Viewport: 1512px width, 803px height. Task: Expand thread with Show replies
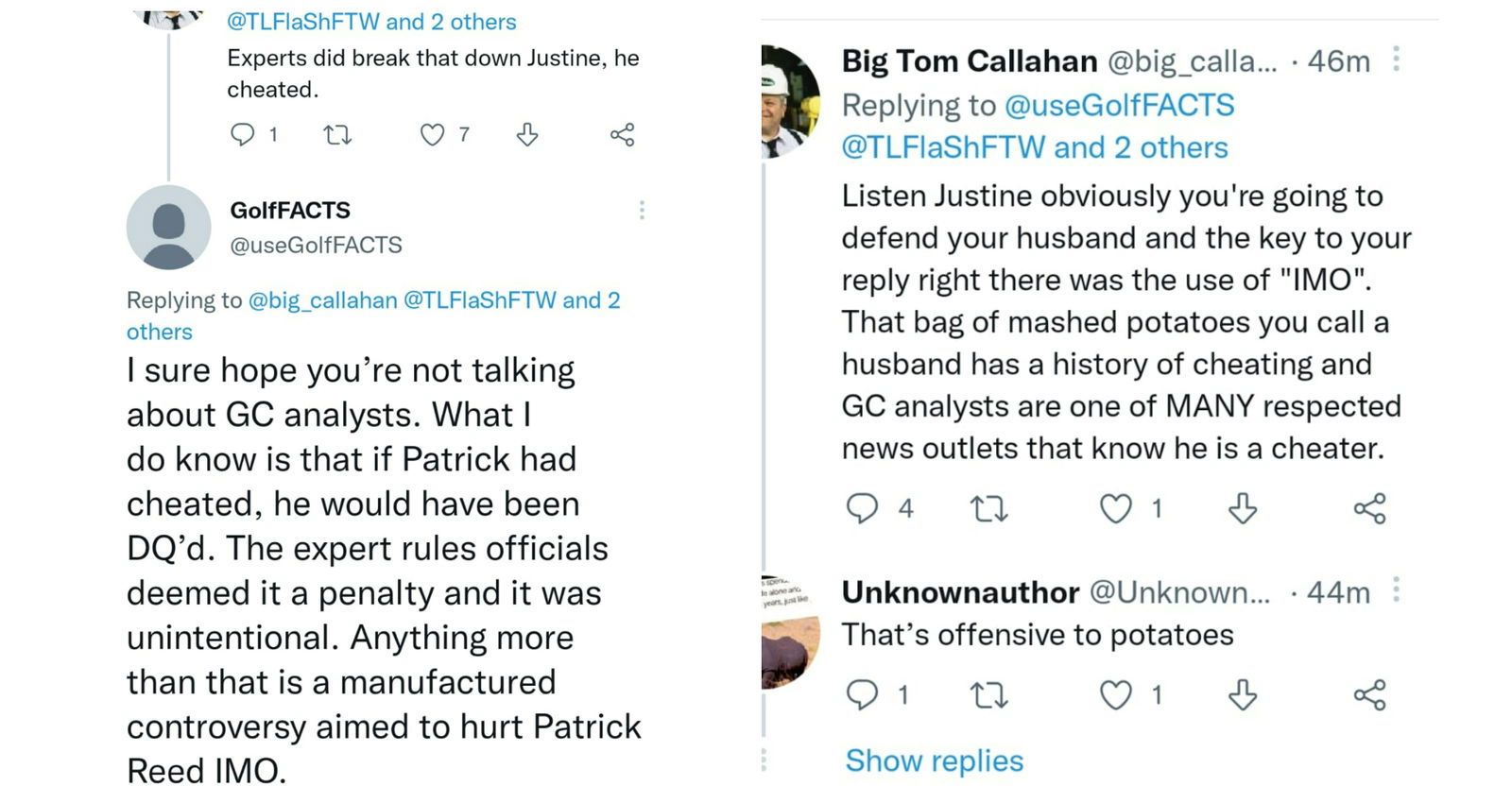tap(934, 760)
